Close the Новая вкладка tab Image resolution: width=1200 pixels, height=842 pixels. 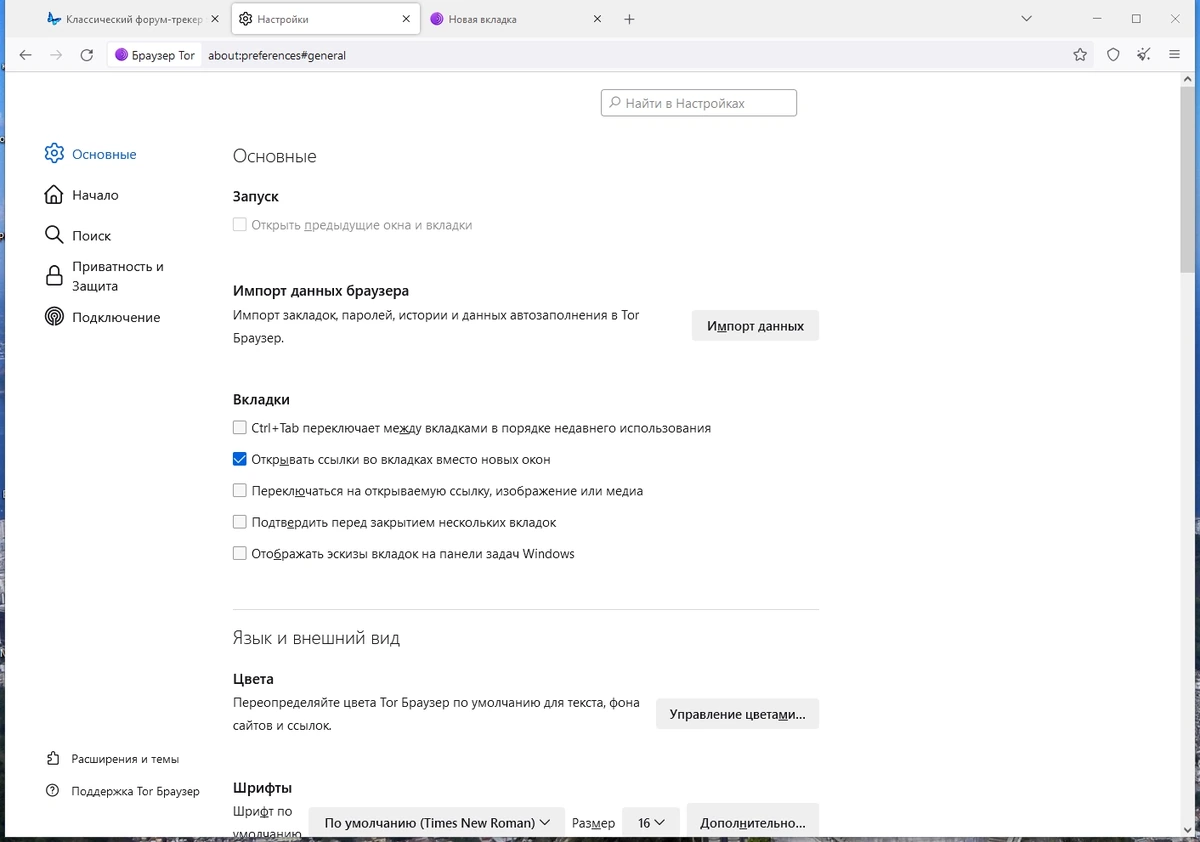click(x=597, y=19)
